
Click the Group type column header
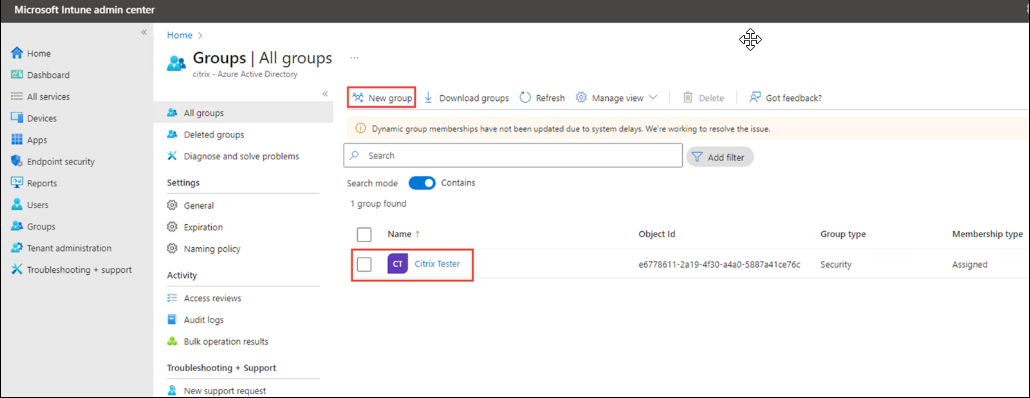[843, 234]
